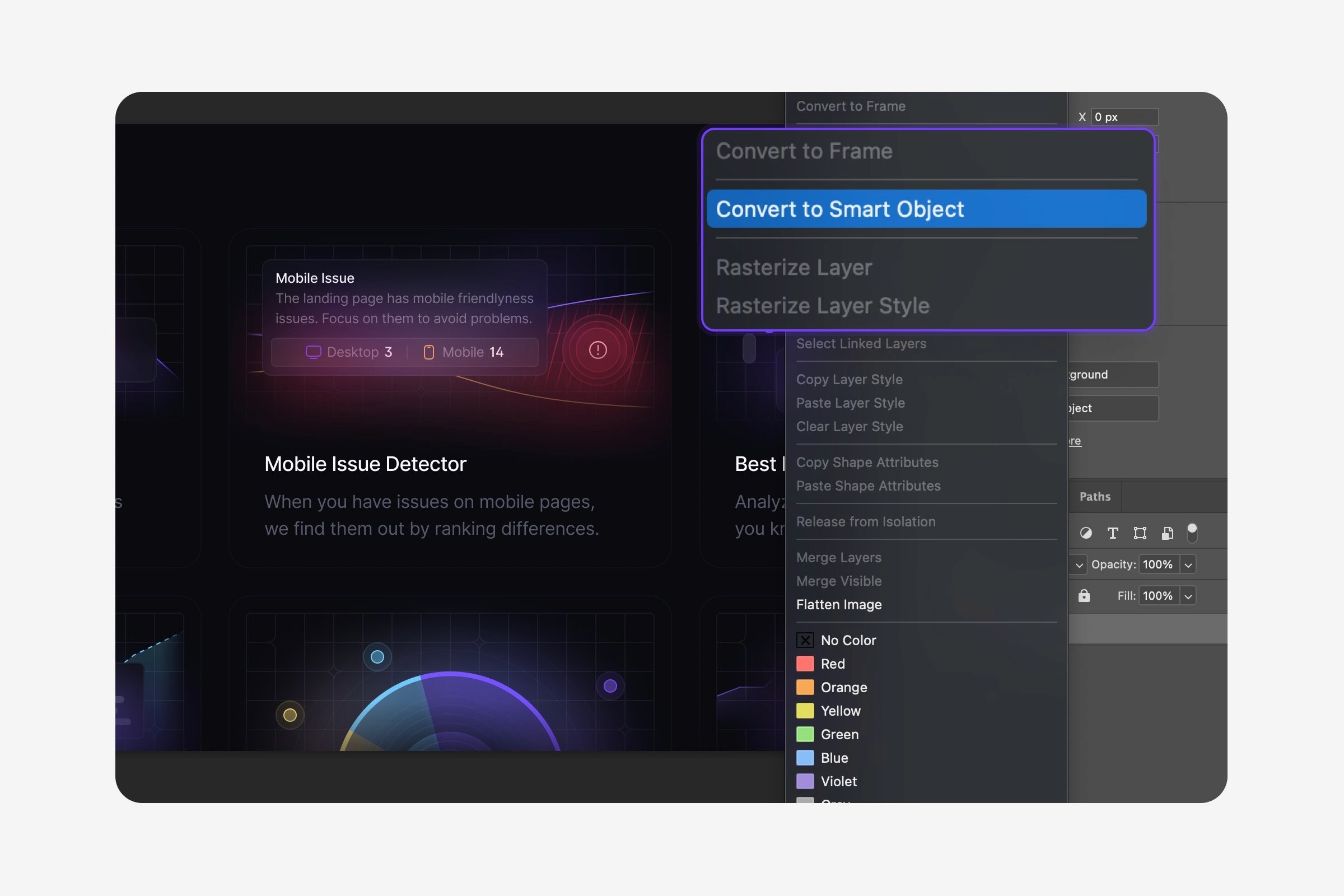This screenshot has height=896, width=1344.
Task: Filter layers by type (T) icon
Action: click(1113, 533)
